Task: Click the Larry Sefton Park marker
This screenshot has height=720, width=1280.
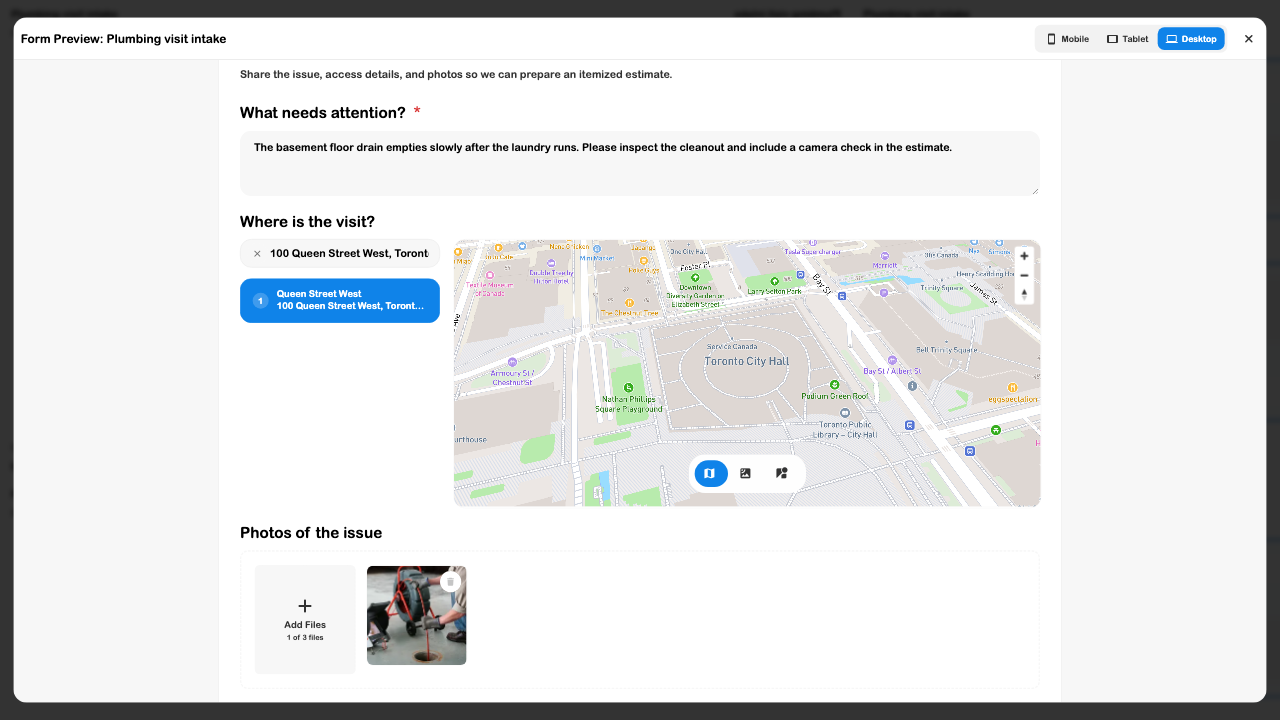Action: point(775,281)
